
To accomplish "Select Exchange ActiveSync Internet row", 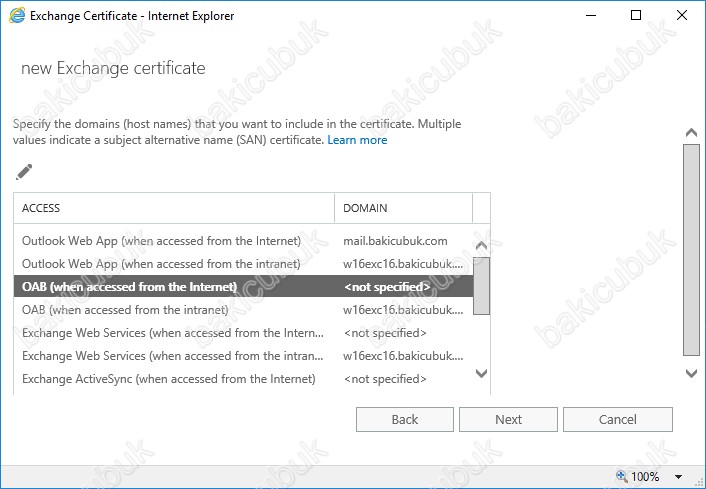I will pos(243,379).
